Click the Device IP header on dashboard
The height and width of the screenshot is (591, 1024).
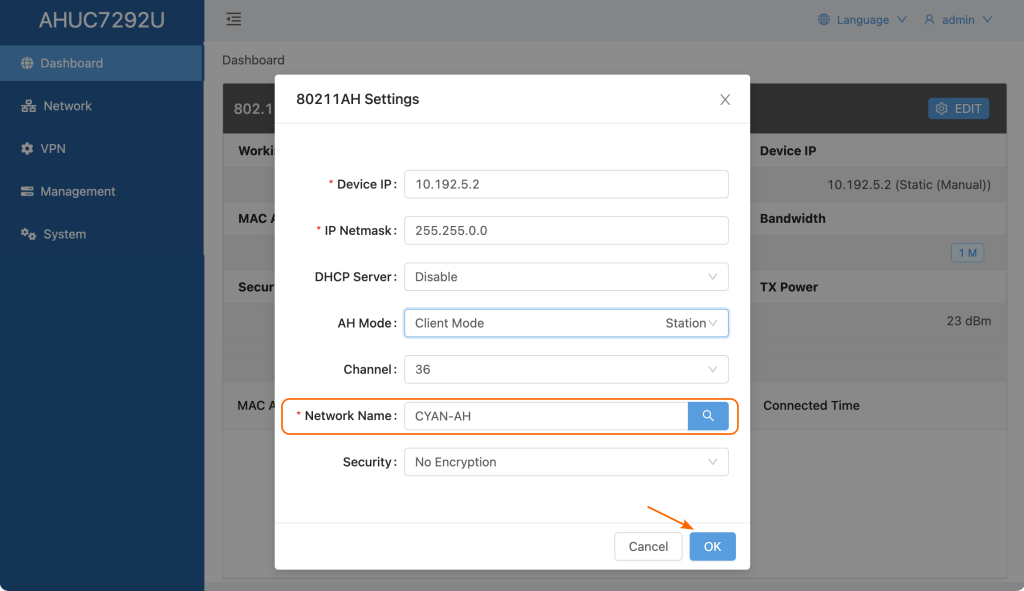pyautogui.click(x=788, y=151)
